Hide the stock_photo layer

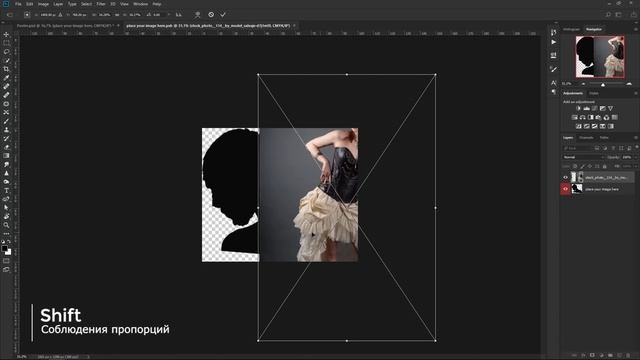pyautogui.click(x=565, y=177)
